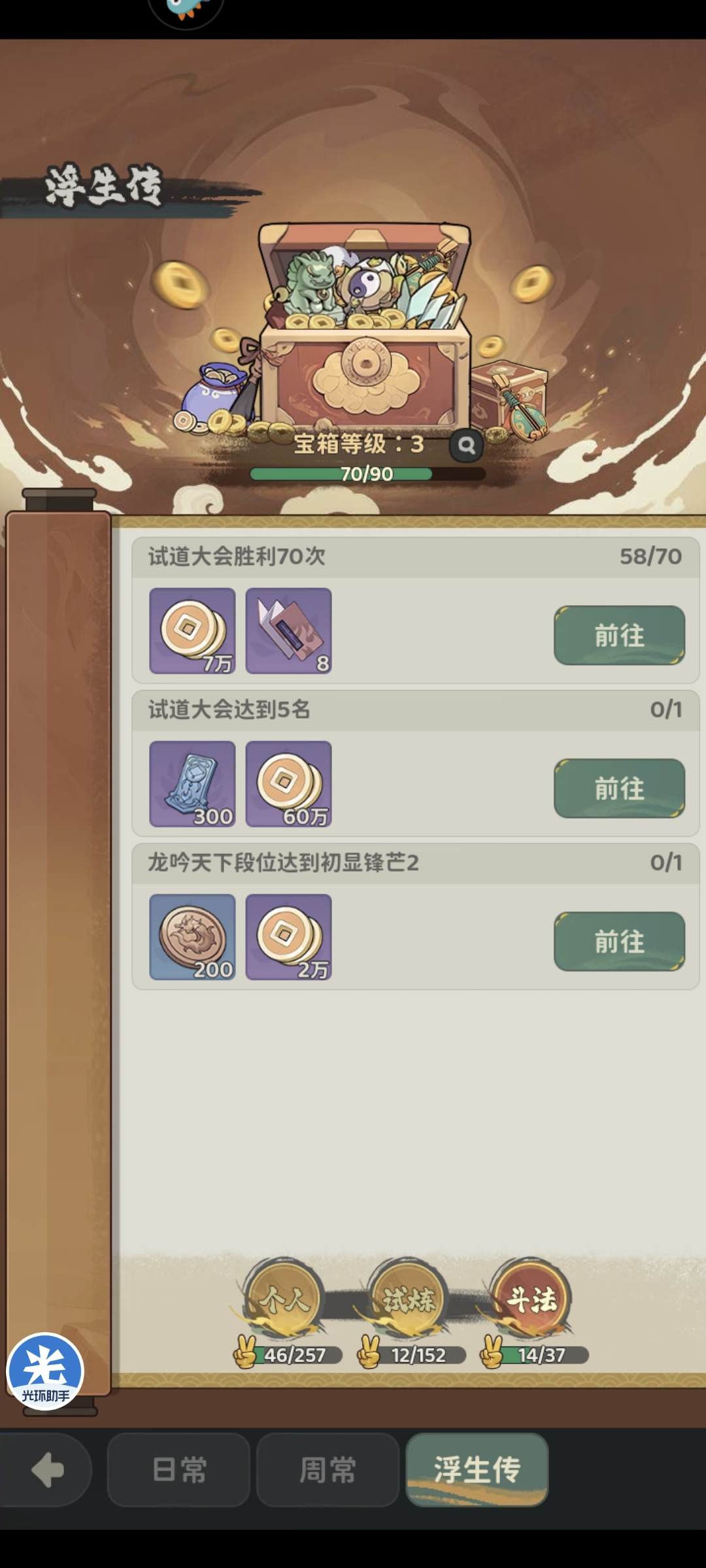The image size is (706, 1568).
Task: Go to 试道大会胜利70次 task via 前往
Action: [x=619, y=635]
